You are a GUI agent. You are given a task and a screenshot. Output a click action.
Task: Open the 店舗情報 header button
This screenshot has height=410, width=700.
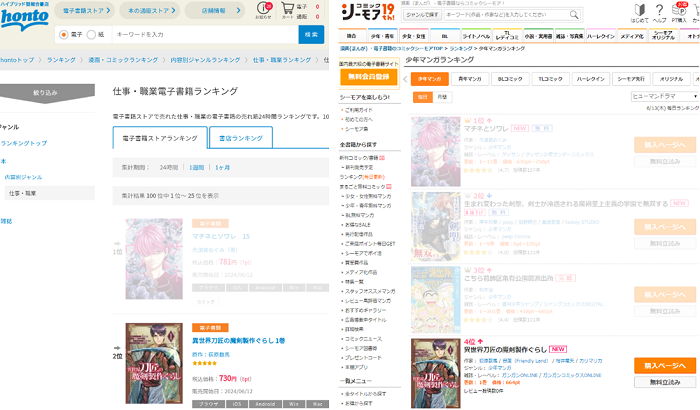215,10
